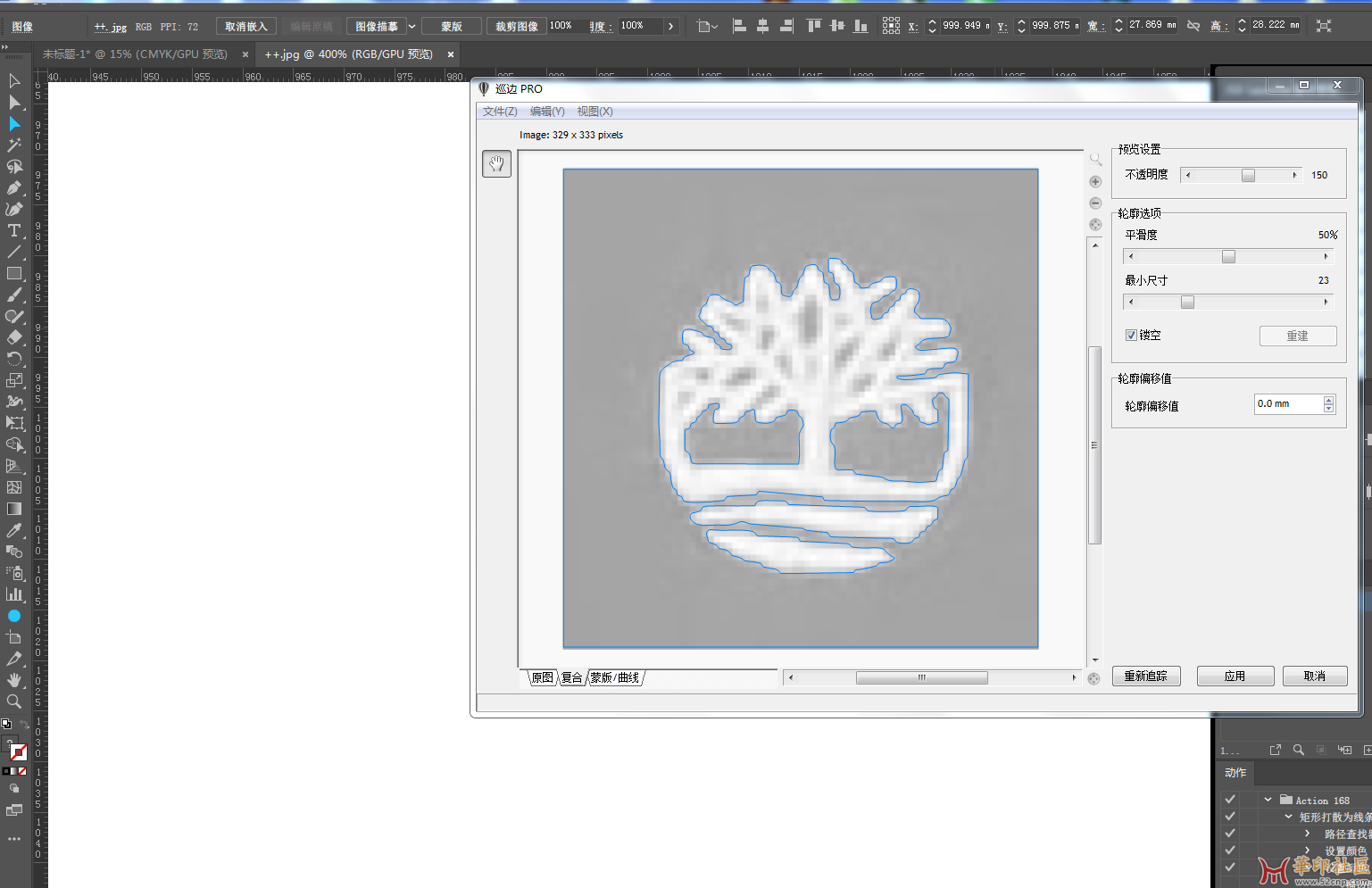Switch to the 复合 tab

[571, 678]
